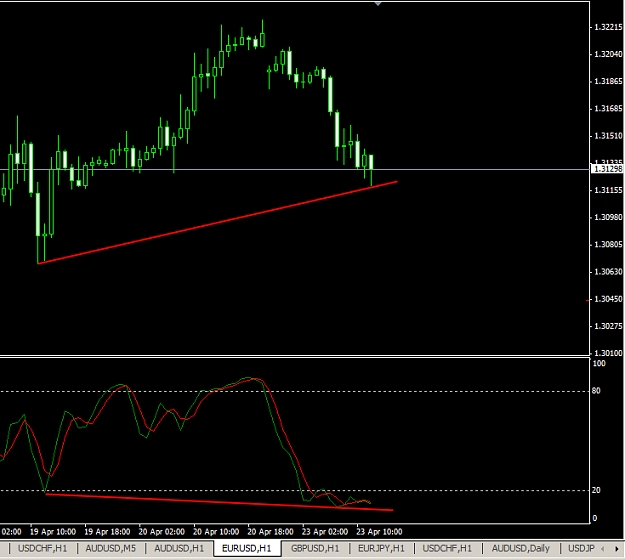
Task: Click the 1.30450 price scale label
Action: pyautogui.click(x=608, y=299)
